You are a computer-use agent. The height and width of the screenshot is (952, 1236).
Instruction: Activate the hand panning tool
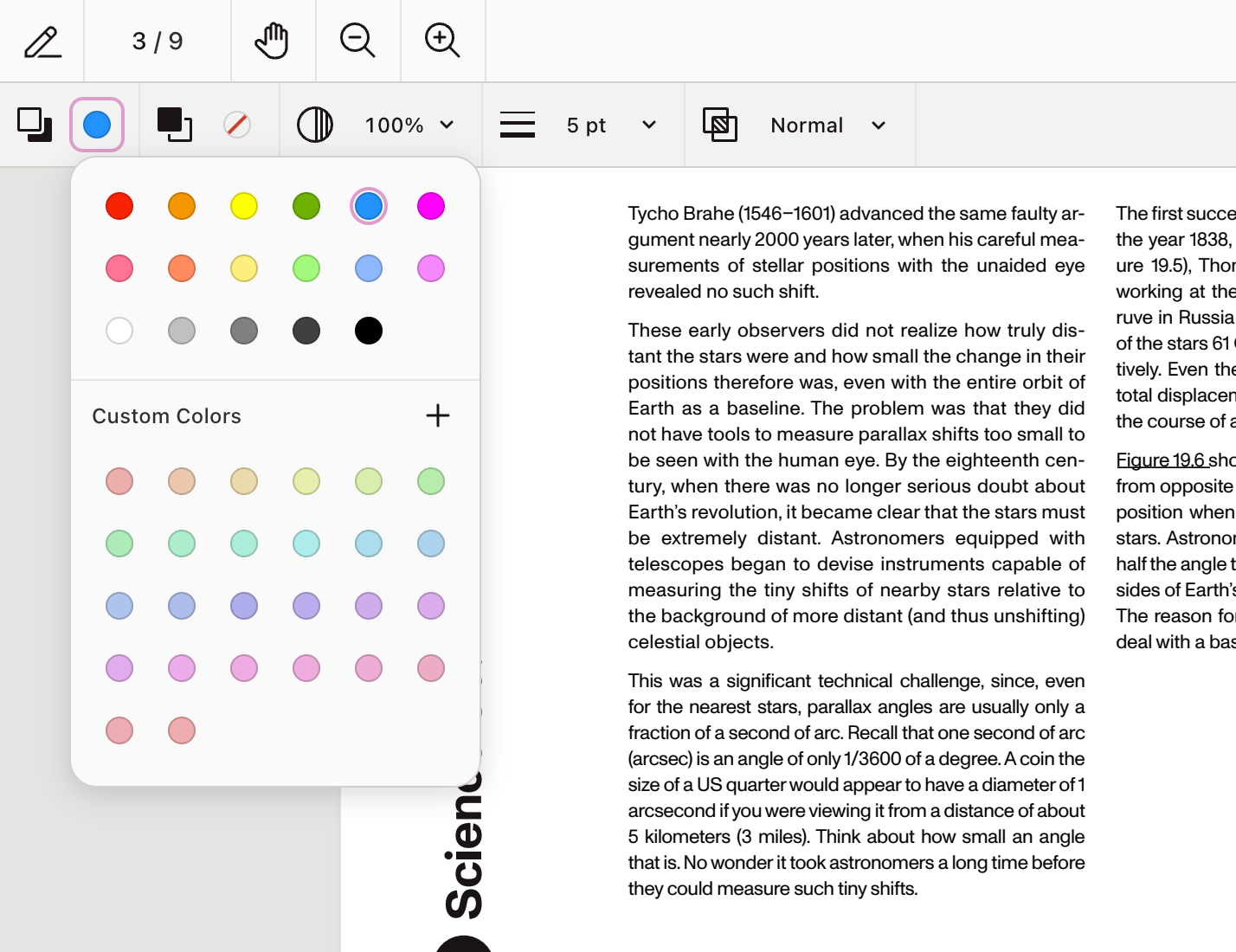[x=273, y=40]
